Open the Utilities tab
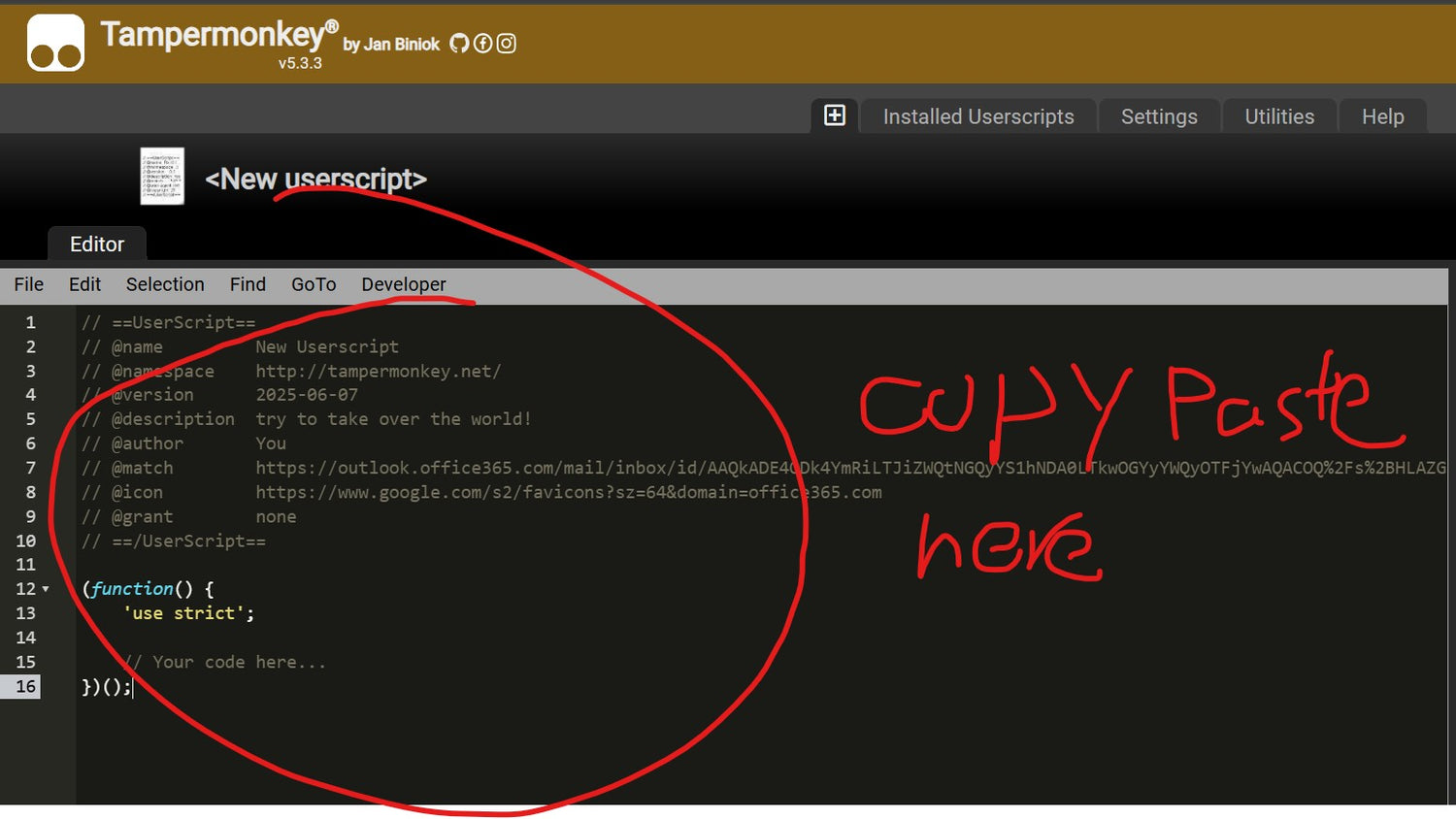The width and height of the screenshot is (1456, 819). 1279,116
